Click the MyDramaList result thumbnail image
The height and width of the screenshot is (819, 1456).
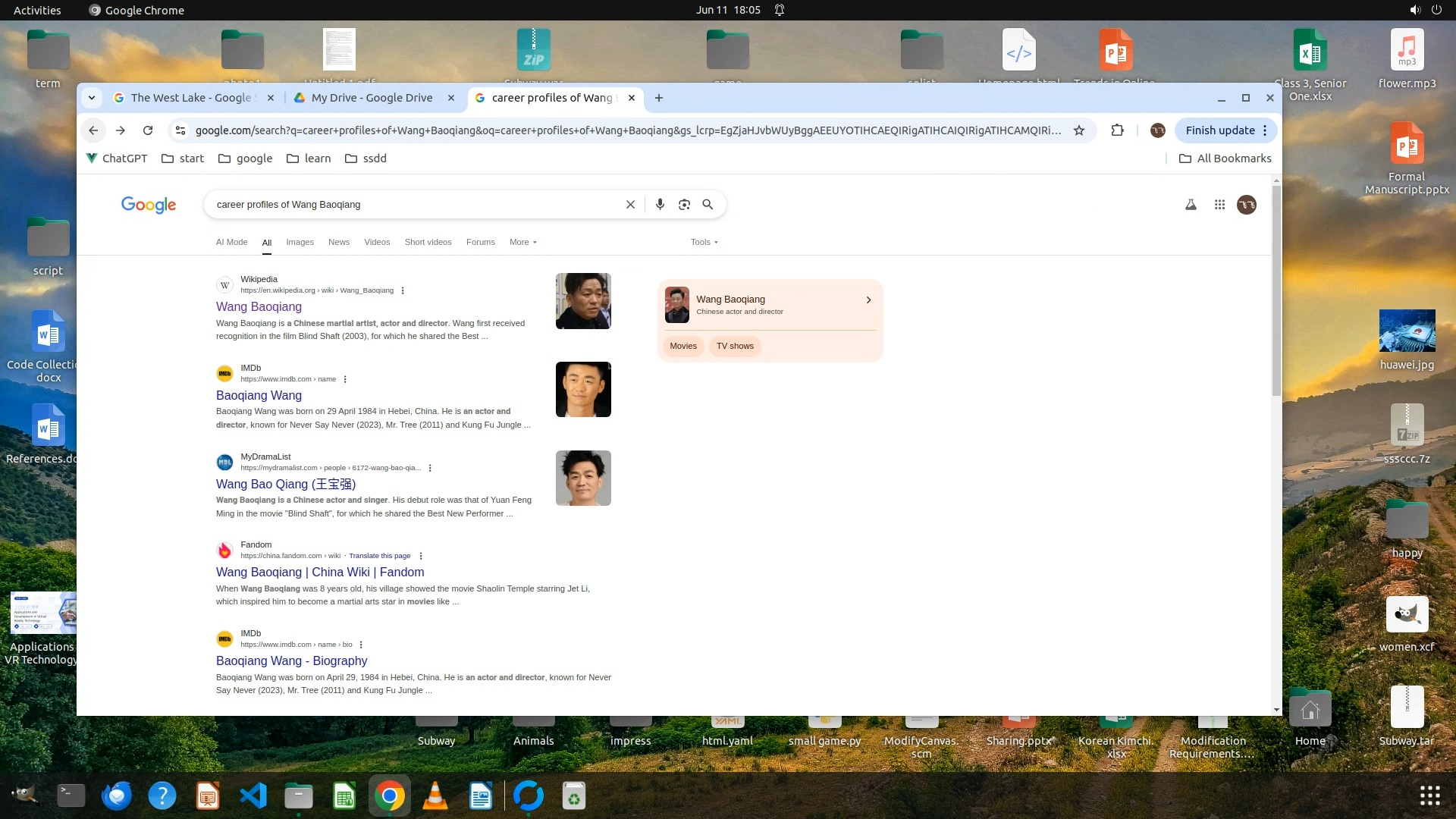coord(582,478)
